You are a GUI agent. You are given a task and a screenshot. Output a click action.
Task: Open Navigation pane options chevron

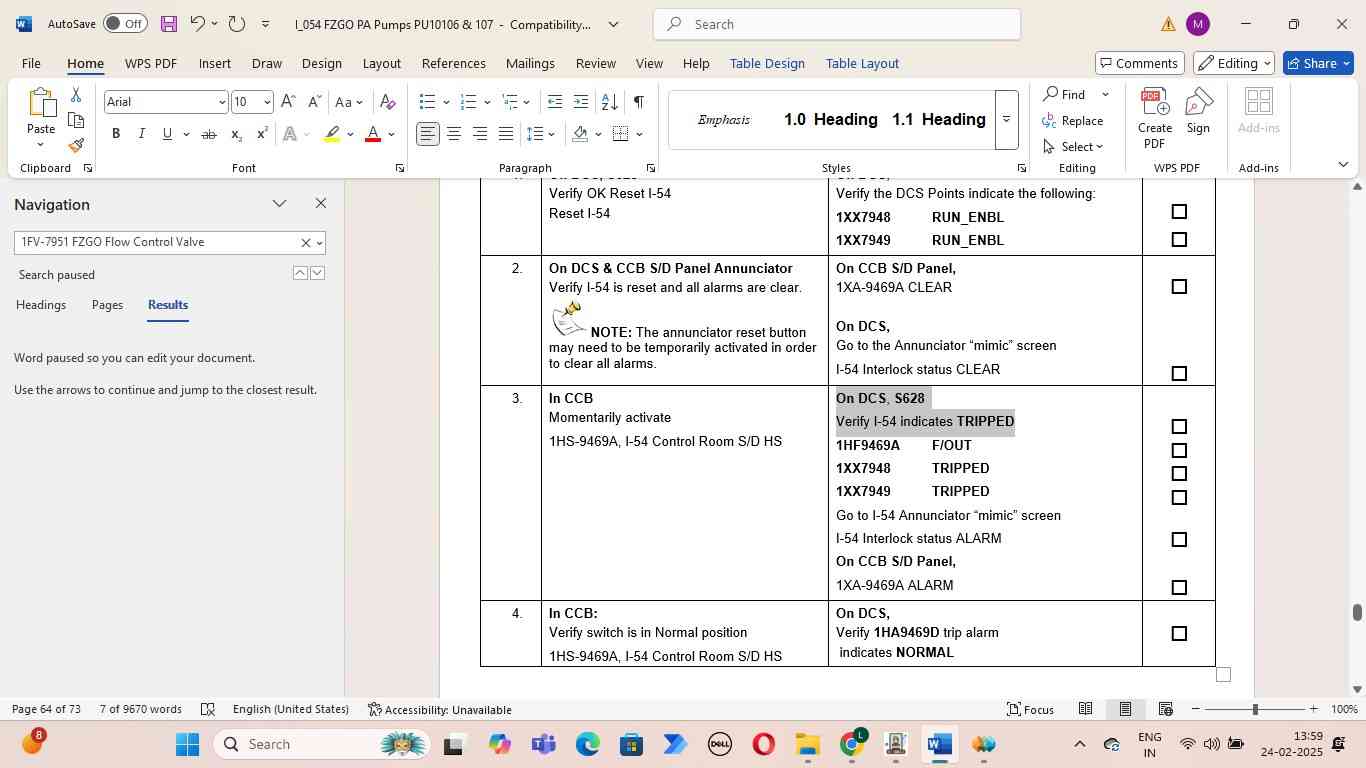pos(279,204)
